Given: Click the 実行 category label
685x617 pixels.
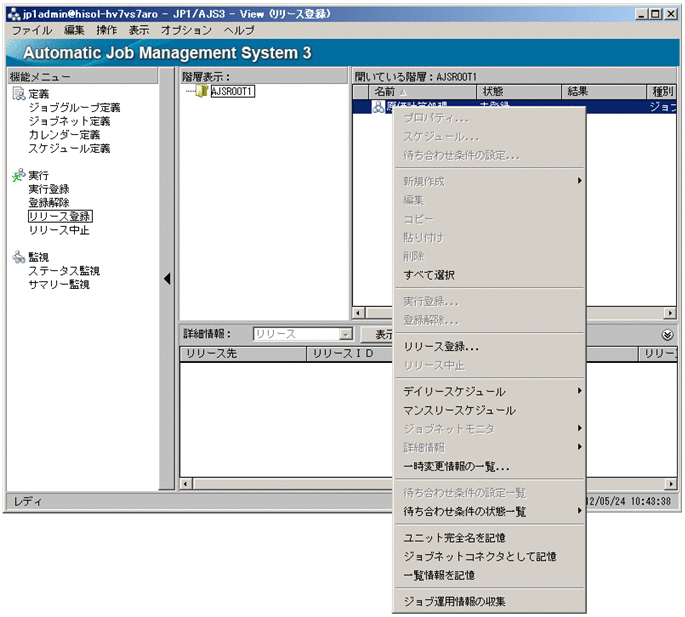Looking at the screenshot, I should coord(39,175).
